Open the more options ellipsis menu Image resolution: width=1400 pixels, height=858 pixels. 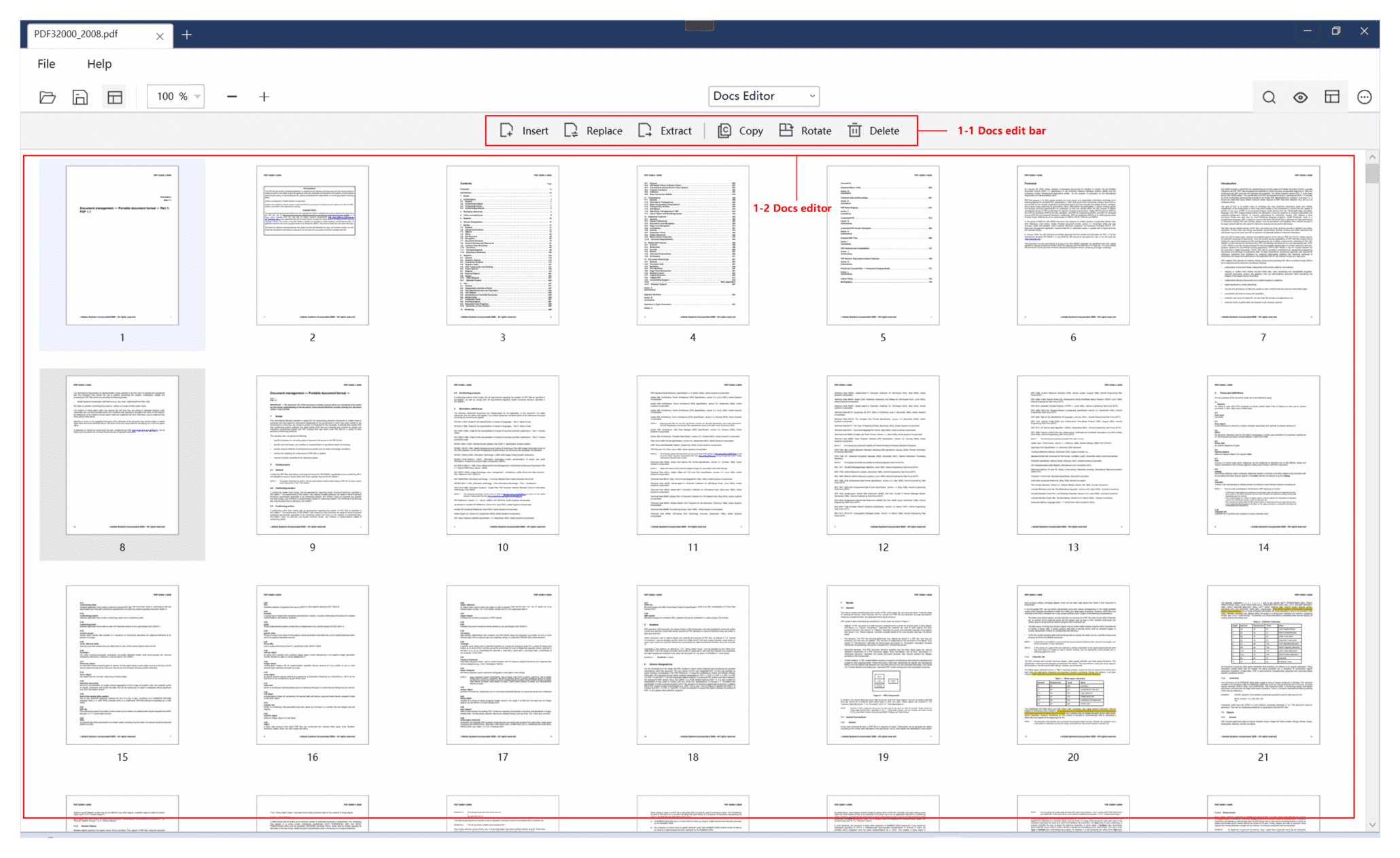click(1364, 97)
